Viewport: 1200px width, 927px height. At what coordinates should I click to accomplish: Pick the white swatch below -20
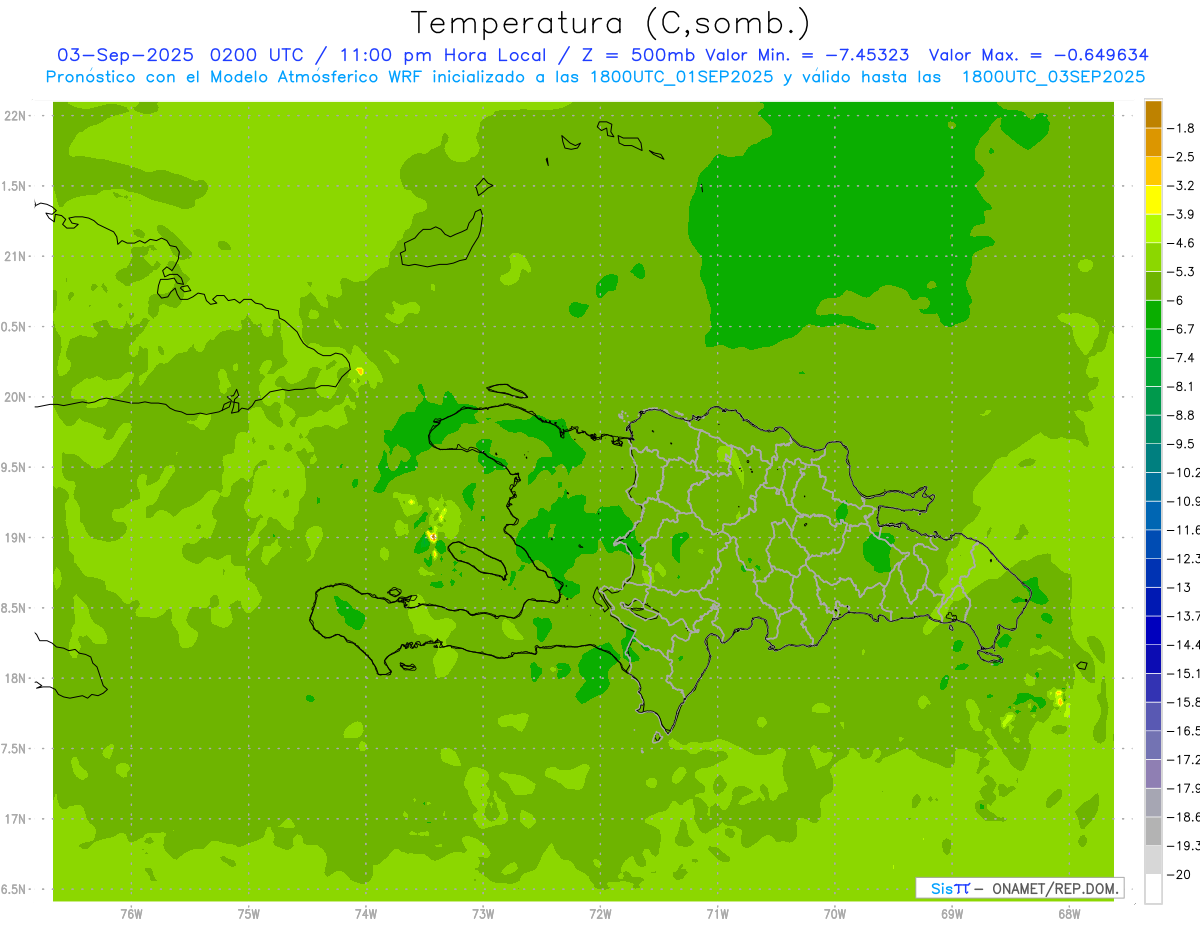point(1153,889)
